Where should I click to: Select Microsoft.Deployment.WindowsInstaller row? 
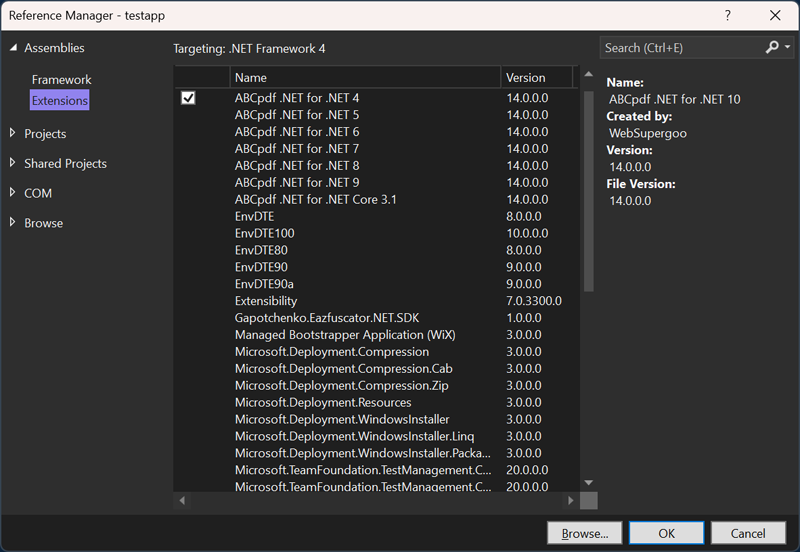(376, 419)
